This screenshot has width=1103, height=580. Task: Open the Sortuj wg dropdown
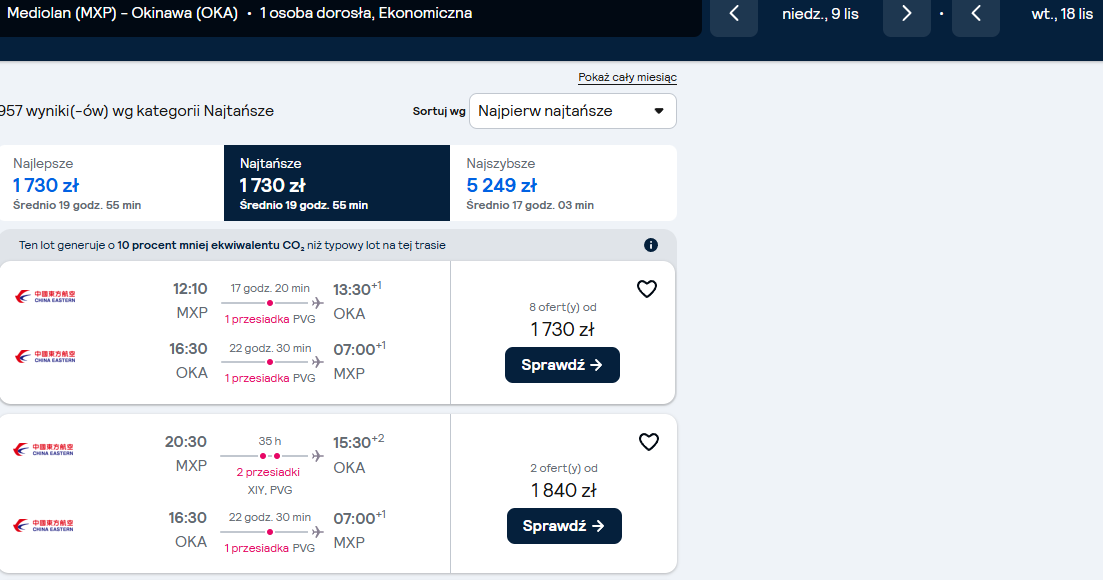pos(573,111)
